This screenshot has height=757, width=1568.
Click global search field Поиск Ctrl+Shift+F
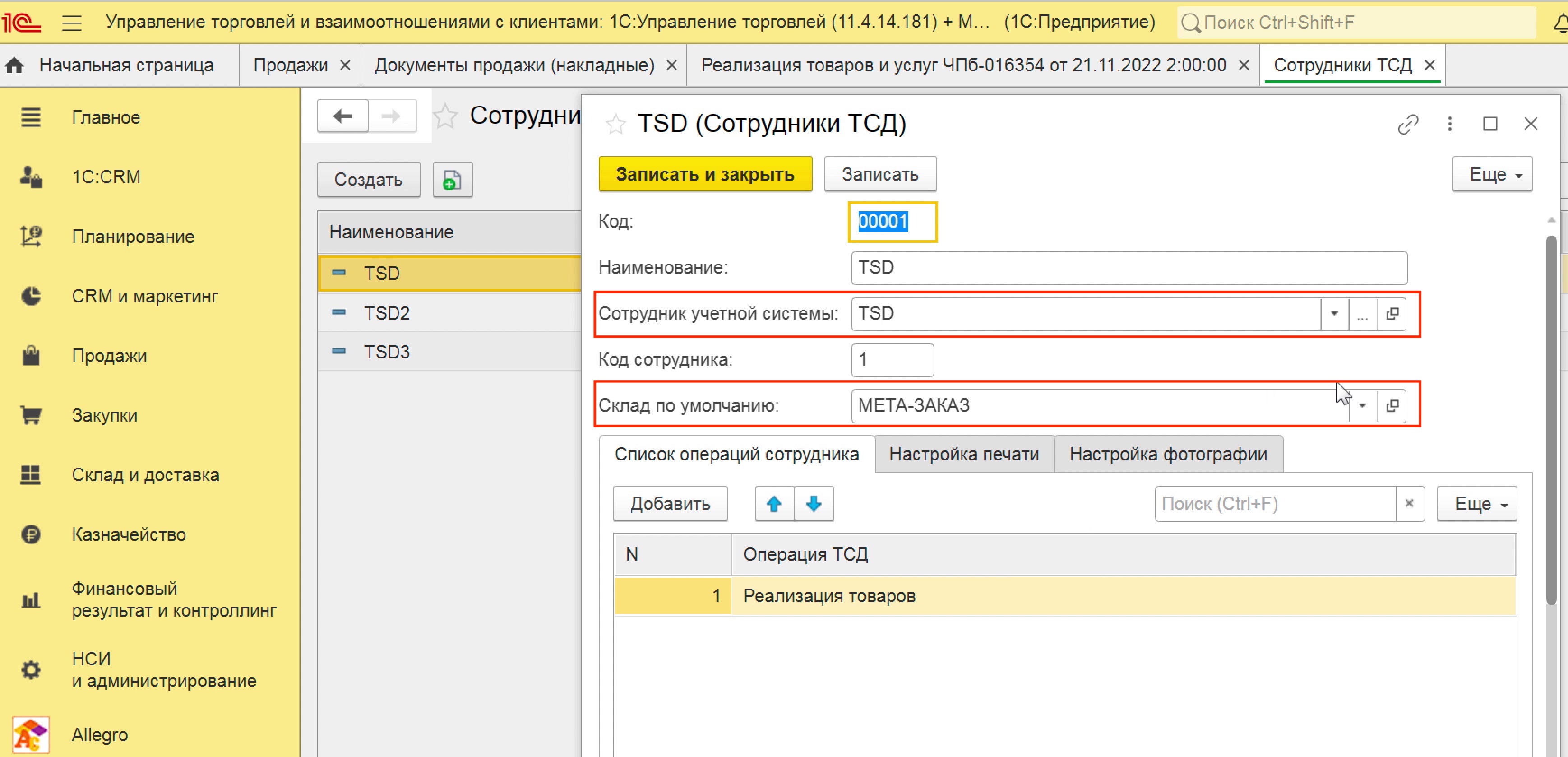click(x=1357, y=23)
